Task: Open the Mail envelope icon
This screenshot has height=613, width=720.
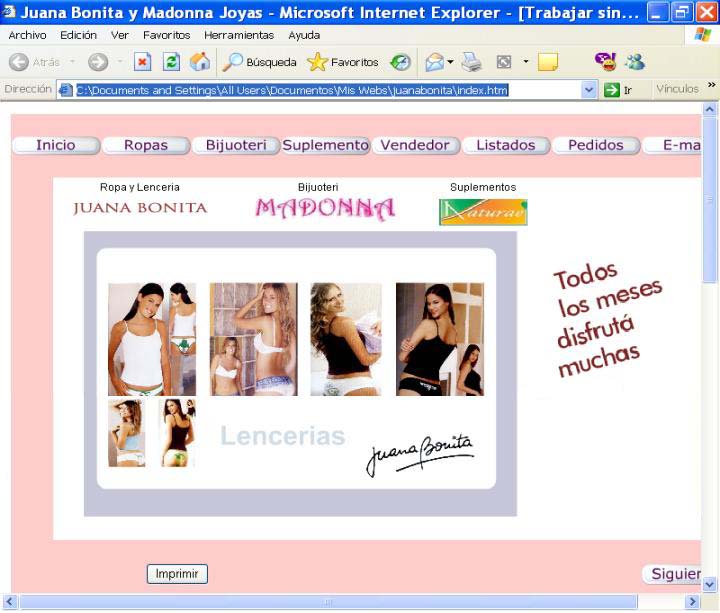Action: click(434, 62)
